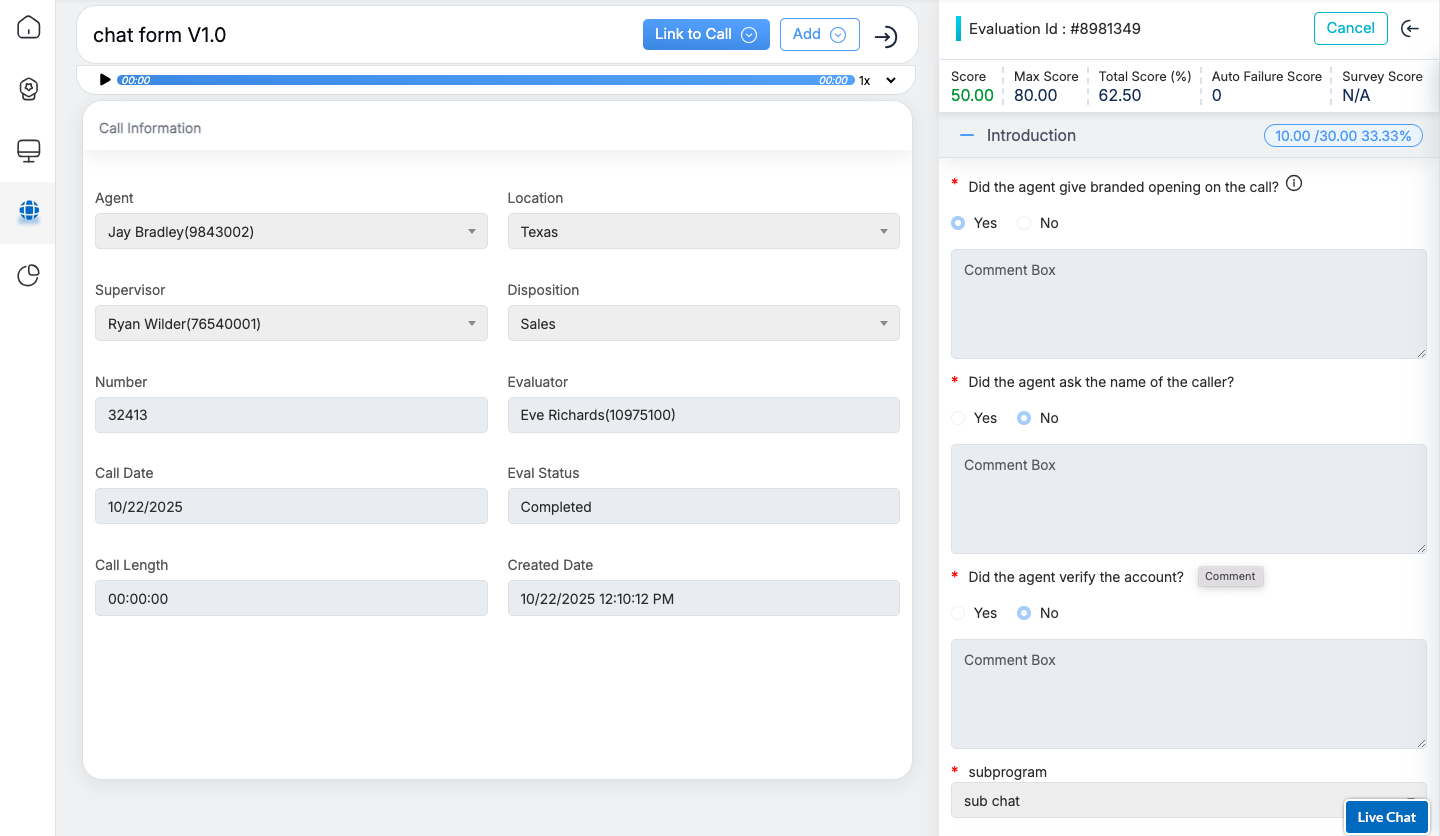The height and width of the screenshot is (836, 1440).
Task: Click the Link to Call button
Action: (705, 34)
